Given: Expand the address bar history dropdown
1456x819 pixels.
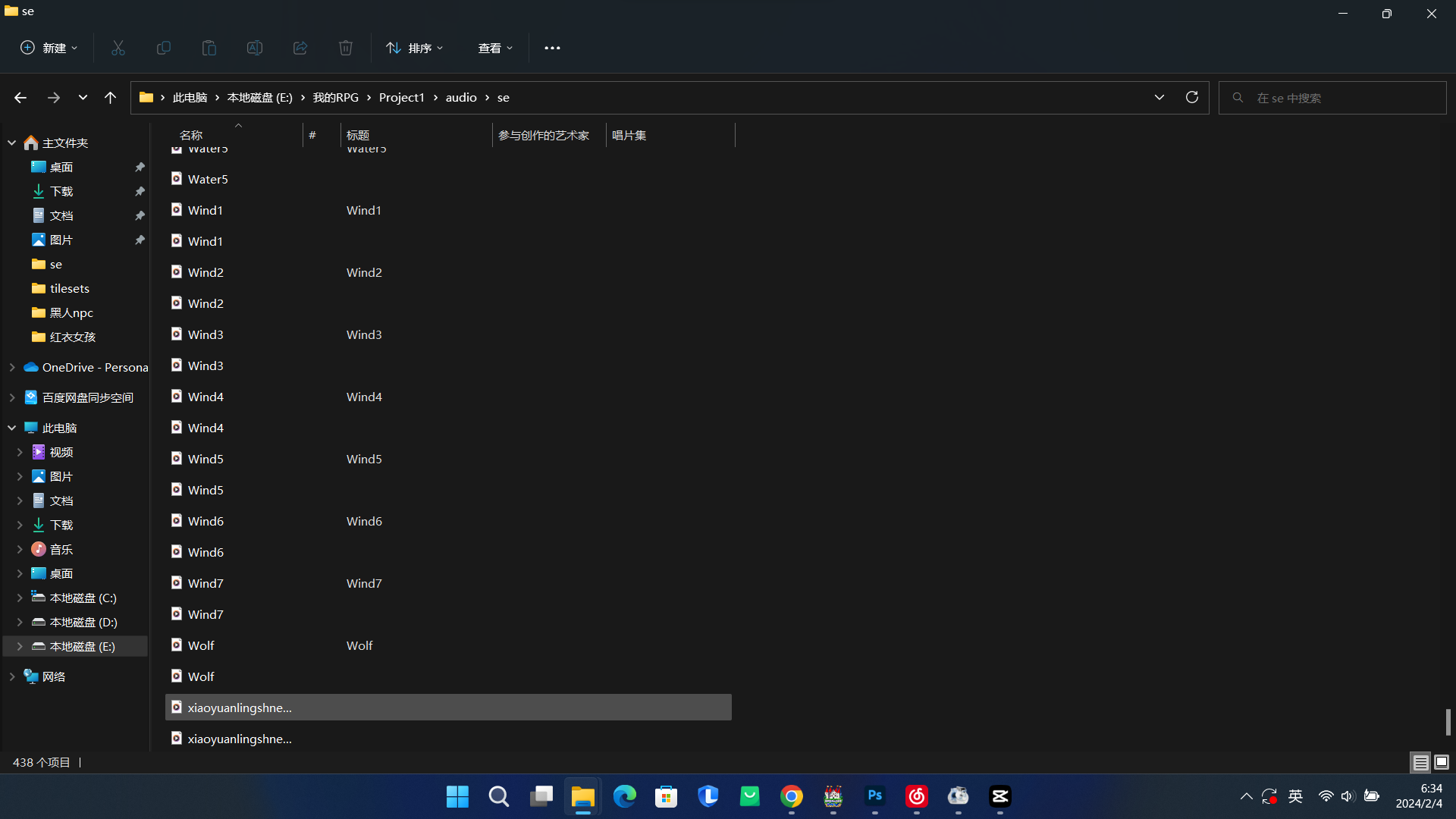Looking at the screenshot, I should [1159, 97].
